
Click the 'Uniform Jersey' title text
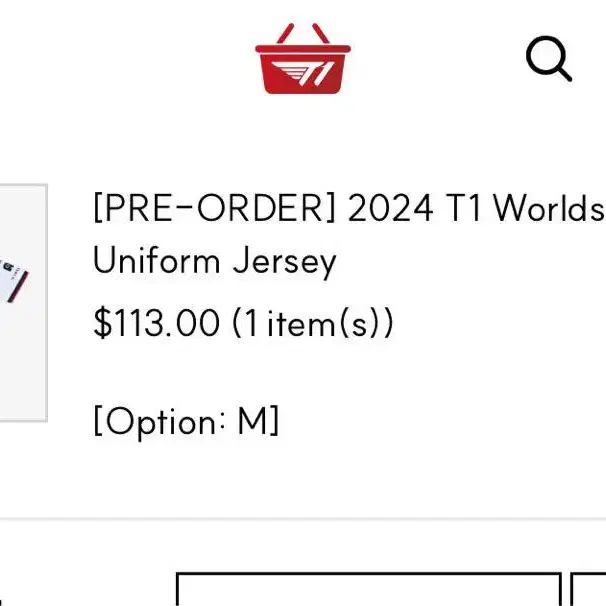coord(214,261)
